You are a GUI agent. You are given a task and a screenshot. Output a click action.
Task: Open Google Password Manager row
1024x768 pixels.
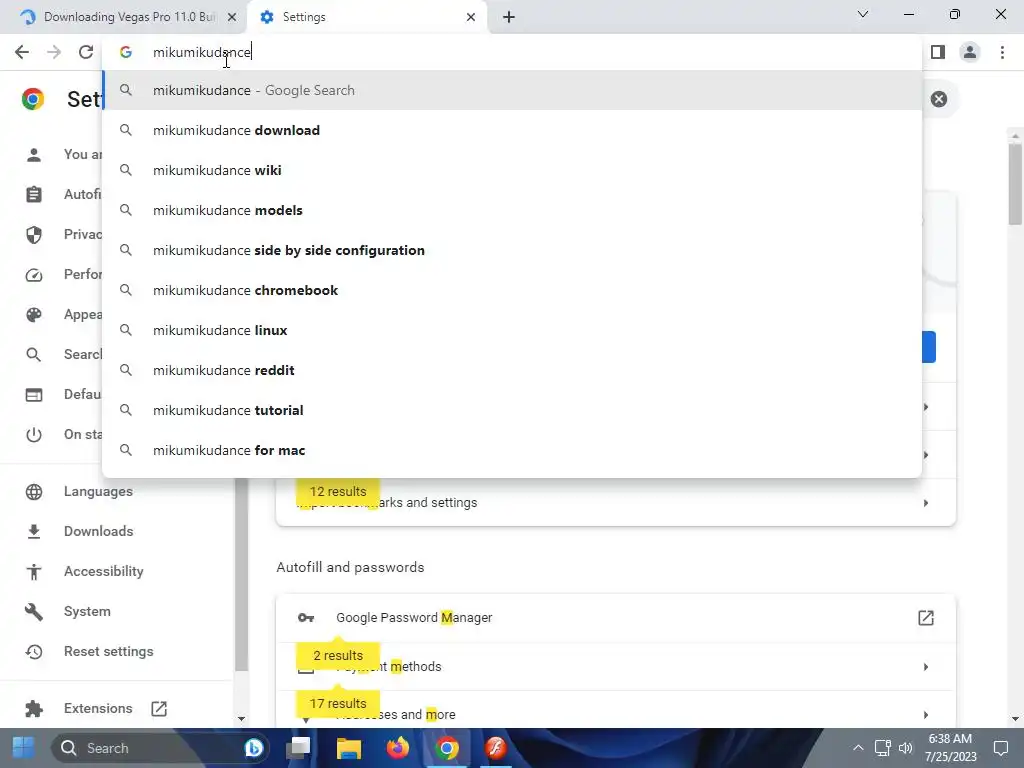point(616,618)
